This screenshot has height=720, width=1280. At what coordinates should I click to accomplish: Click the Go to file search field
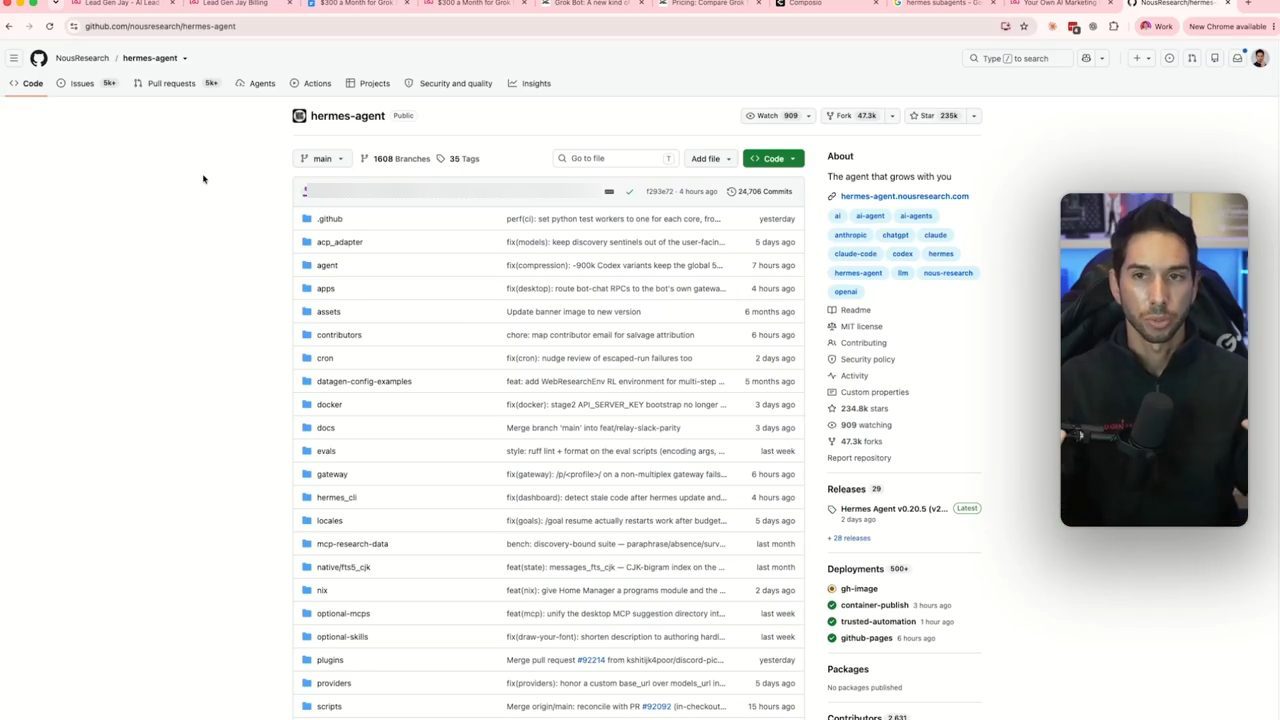point(616,158)
